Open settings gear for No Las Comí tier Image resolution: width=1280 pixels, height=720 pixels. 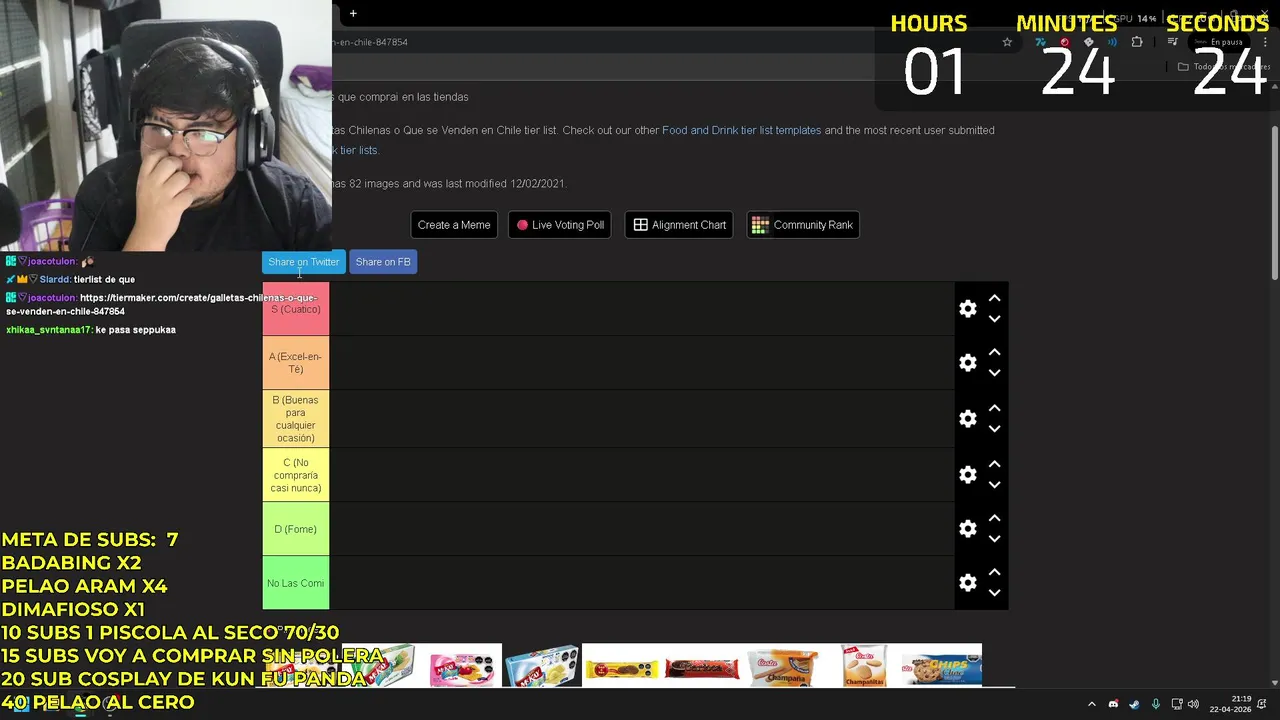coord(967,583)
